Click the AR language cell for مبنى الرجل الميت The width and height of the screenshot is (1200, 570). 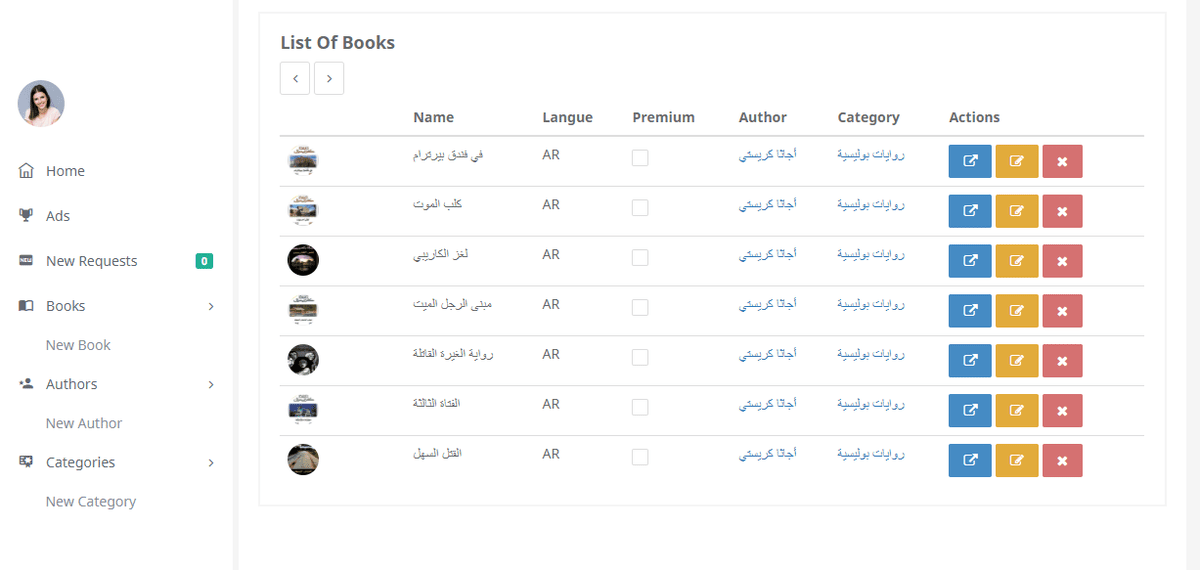coord(551,305)
